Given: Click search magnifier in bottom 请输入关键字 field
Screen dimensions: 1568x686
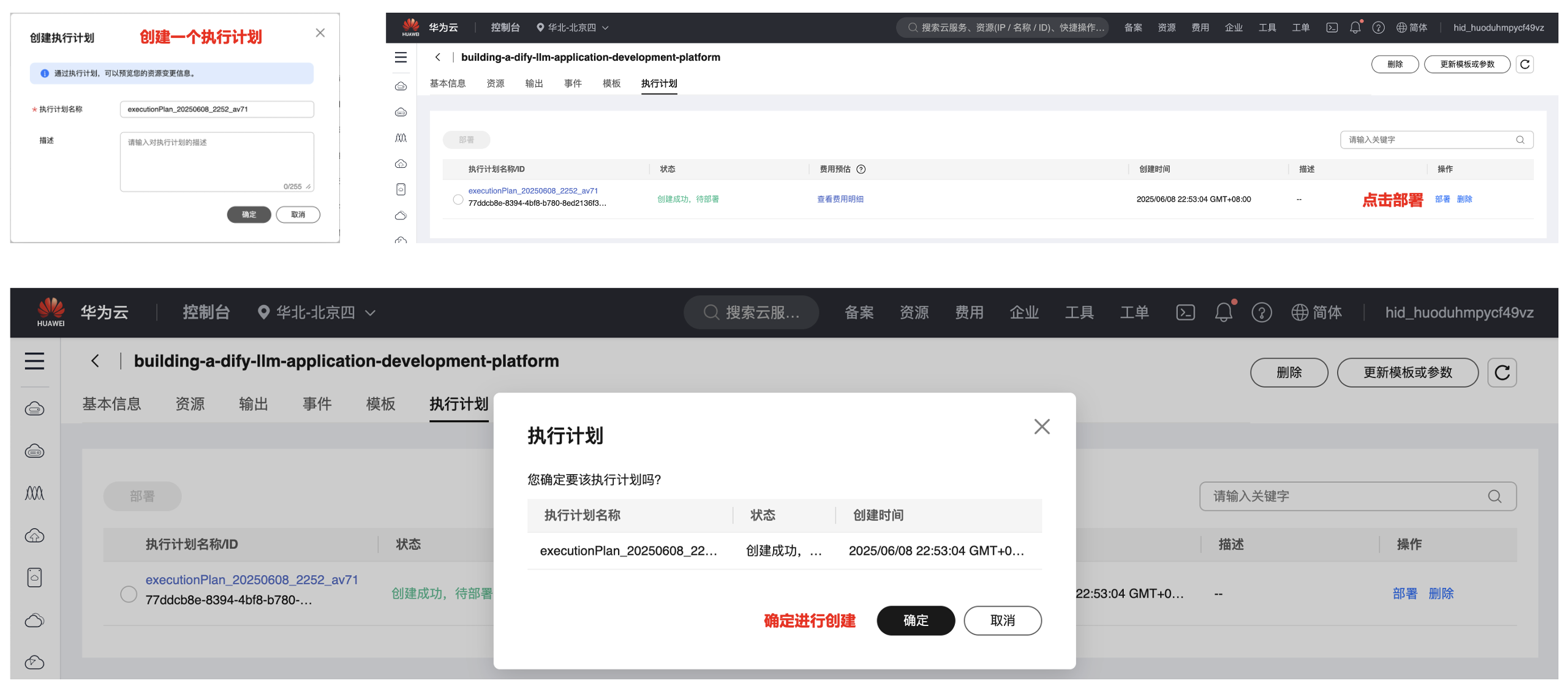Looking at the screenshot, I should click(1494, 496).
